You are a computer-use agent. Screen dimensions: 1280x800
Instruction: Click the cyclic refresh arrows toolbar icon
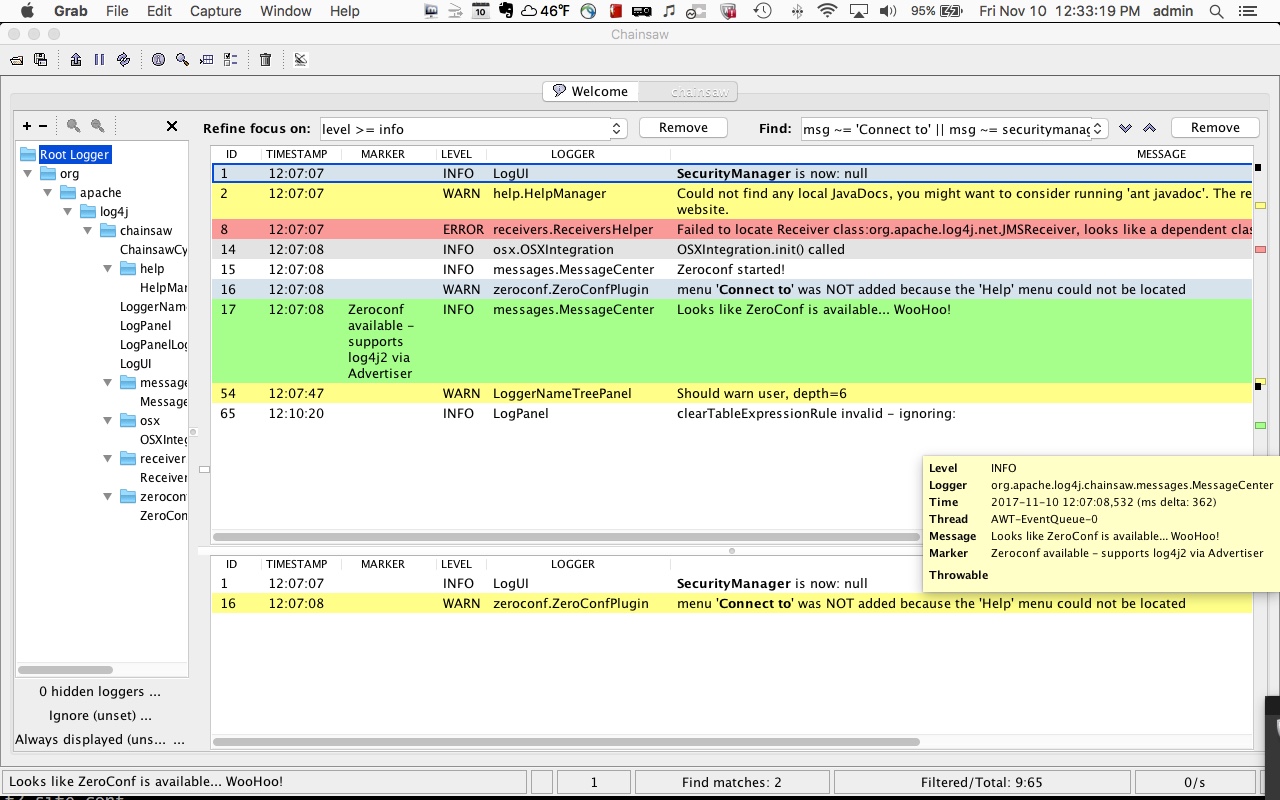pos(123,60)
